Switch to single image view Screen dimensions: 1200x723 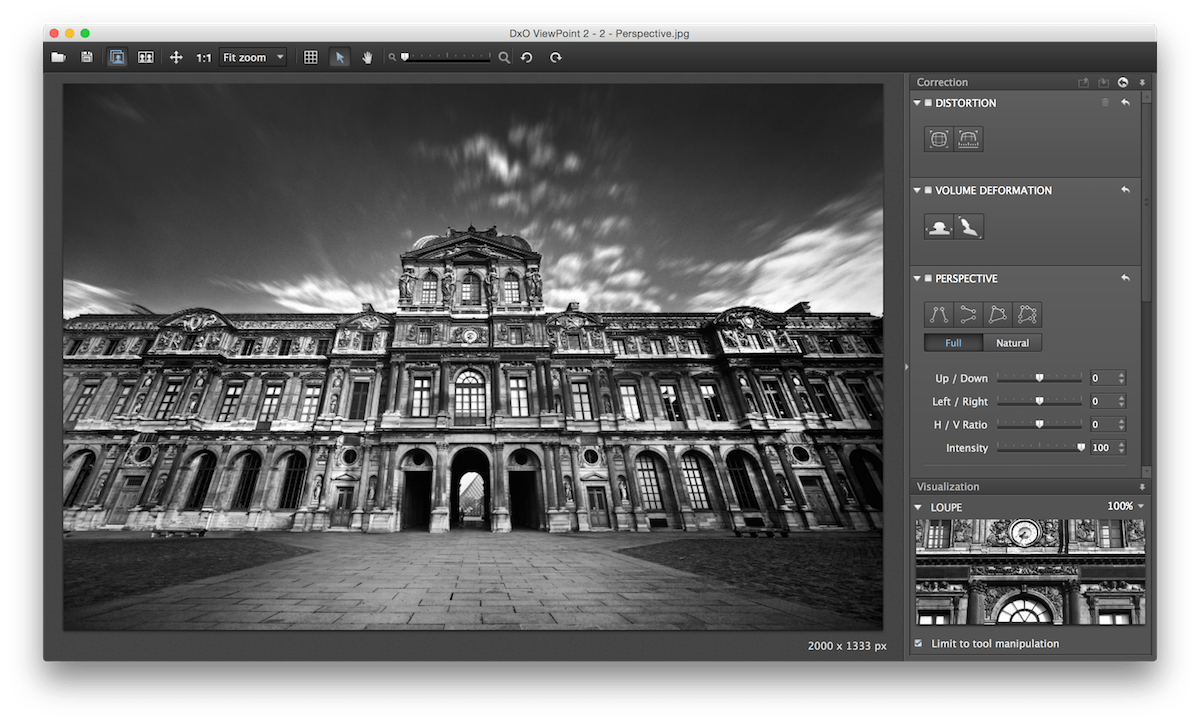(x=117, y=58)
